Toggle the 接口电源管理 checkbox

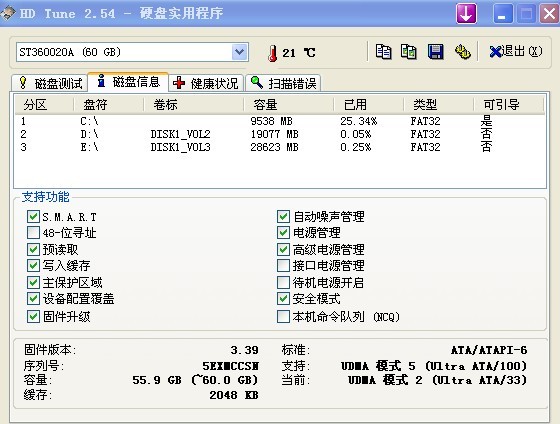(x=283, y=265)
